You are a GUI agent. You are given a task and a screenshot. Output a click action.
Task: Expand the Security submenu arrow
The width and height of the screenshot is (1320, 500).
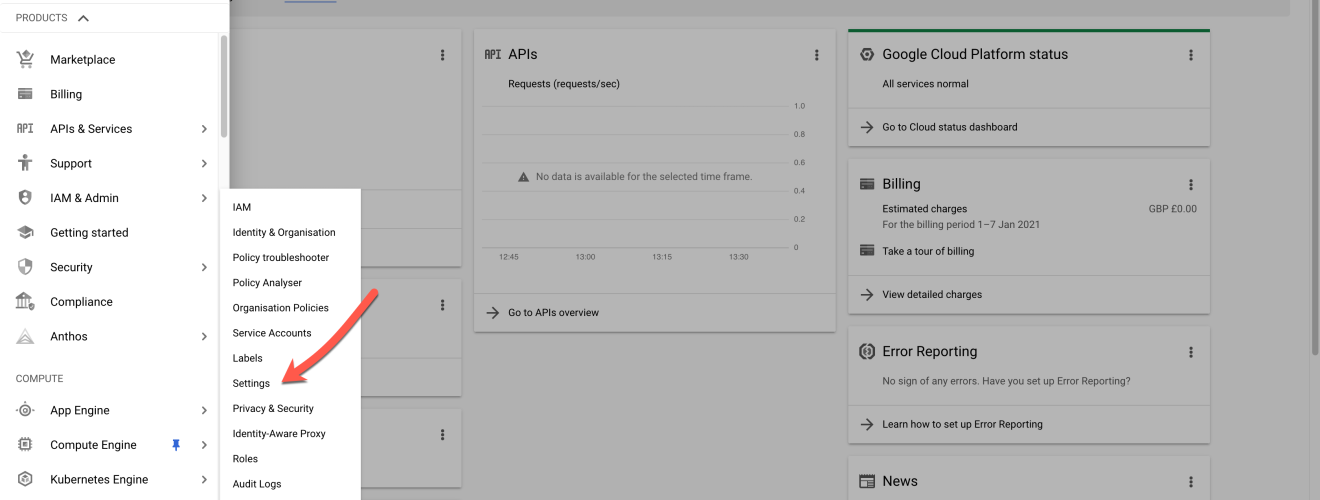(x=204, y=267)
